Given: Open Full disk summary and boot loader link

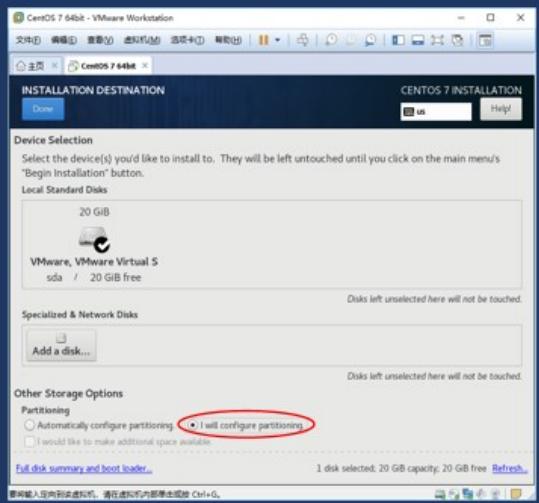Looking at the screenshot, I should pos(84,468).
